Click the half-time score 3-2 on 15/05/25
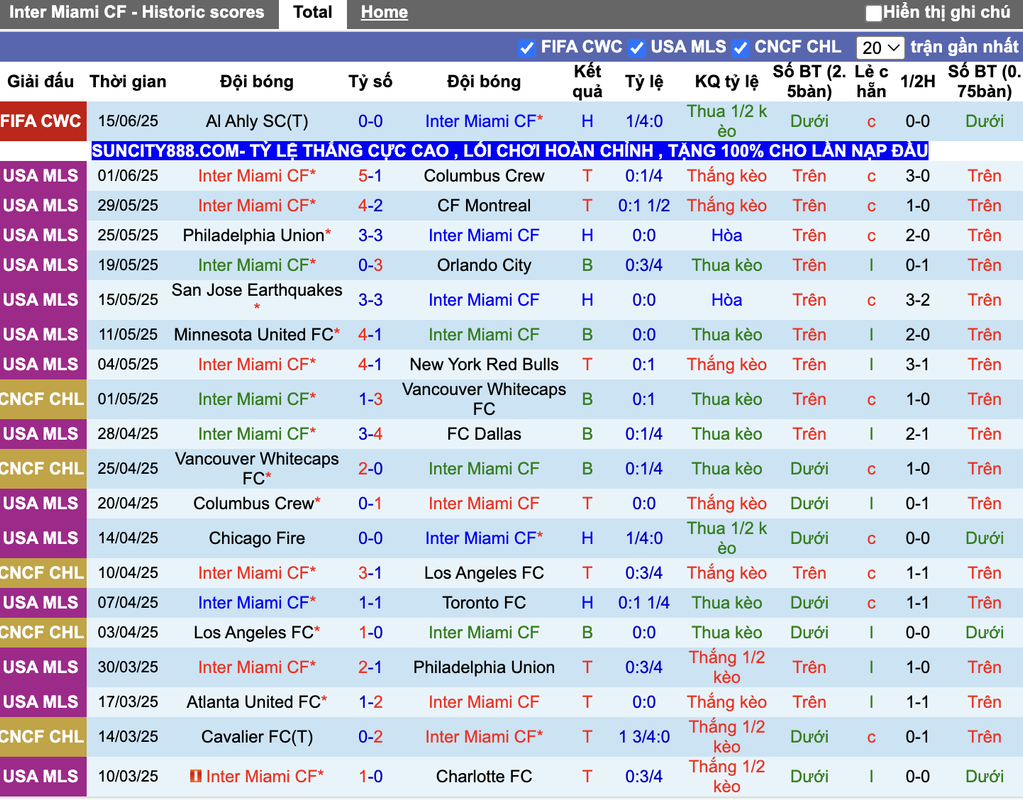This screenshot has height=800, width=1023. [x=917, y=300]
